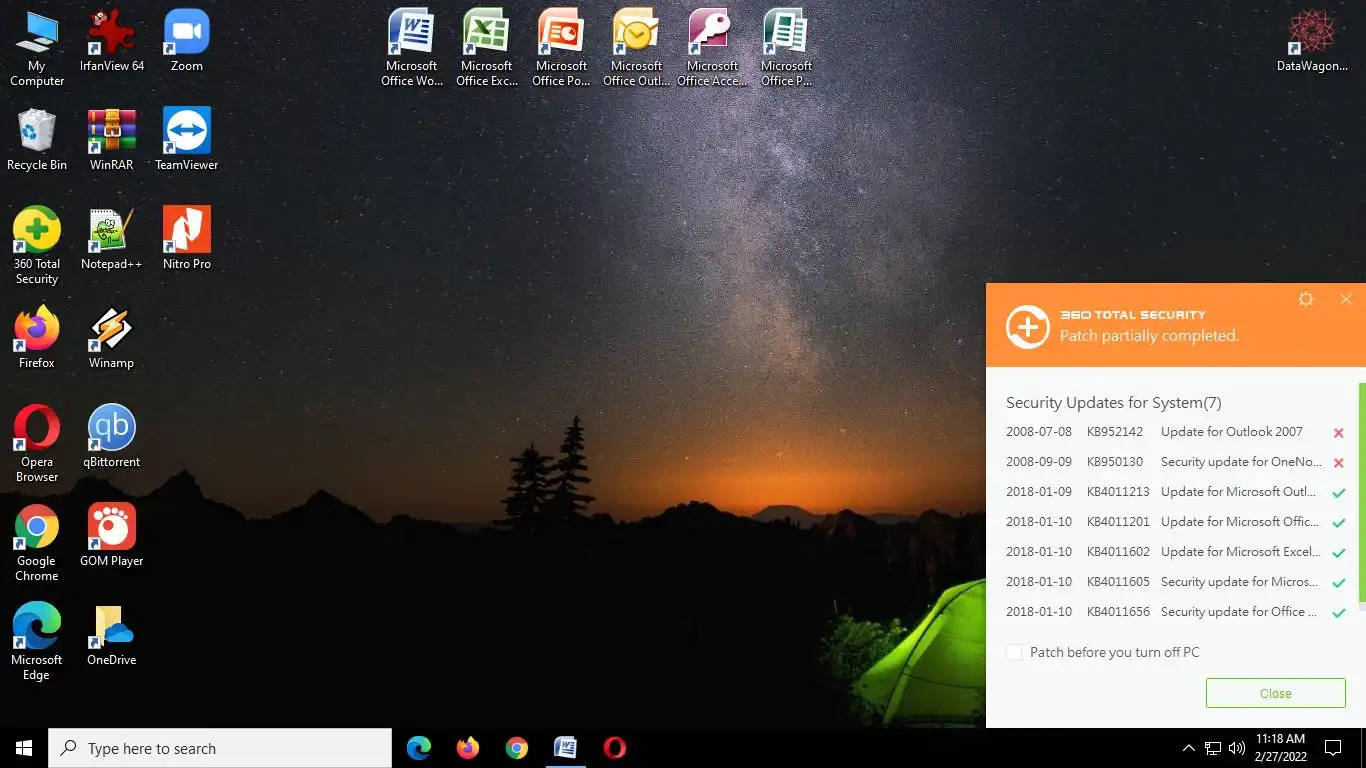Open the clock showing 11:18 AM
The height and width of the screenshot is (768, 1366).
1280,748
